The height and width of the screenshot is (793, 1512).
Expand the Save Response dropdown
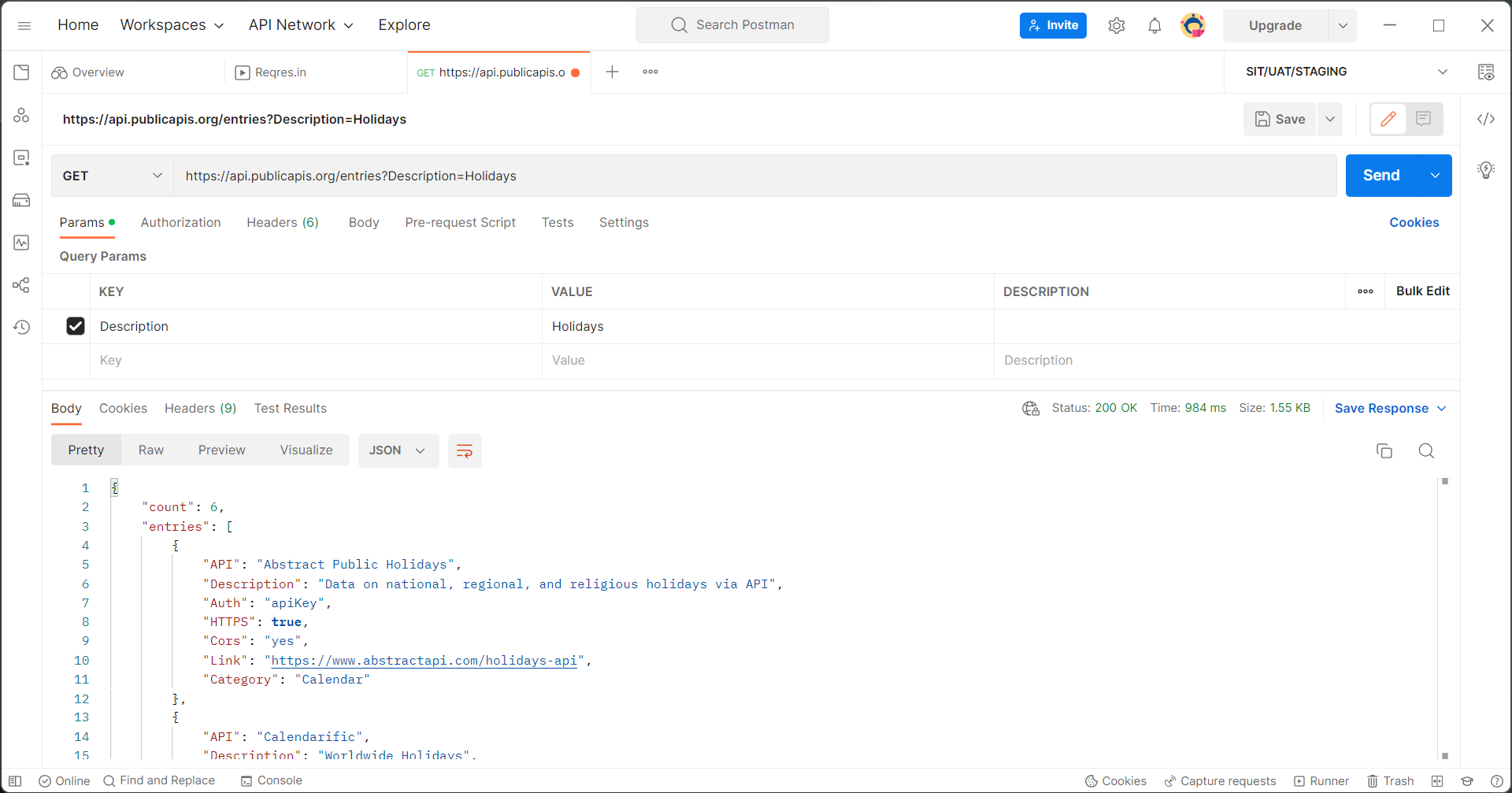pyautogui.click(x=1391, y=408)
